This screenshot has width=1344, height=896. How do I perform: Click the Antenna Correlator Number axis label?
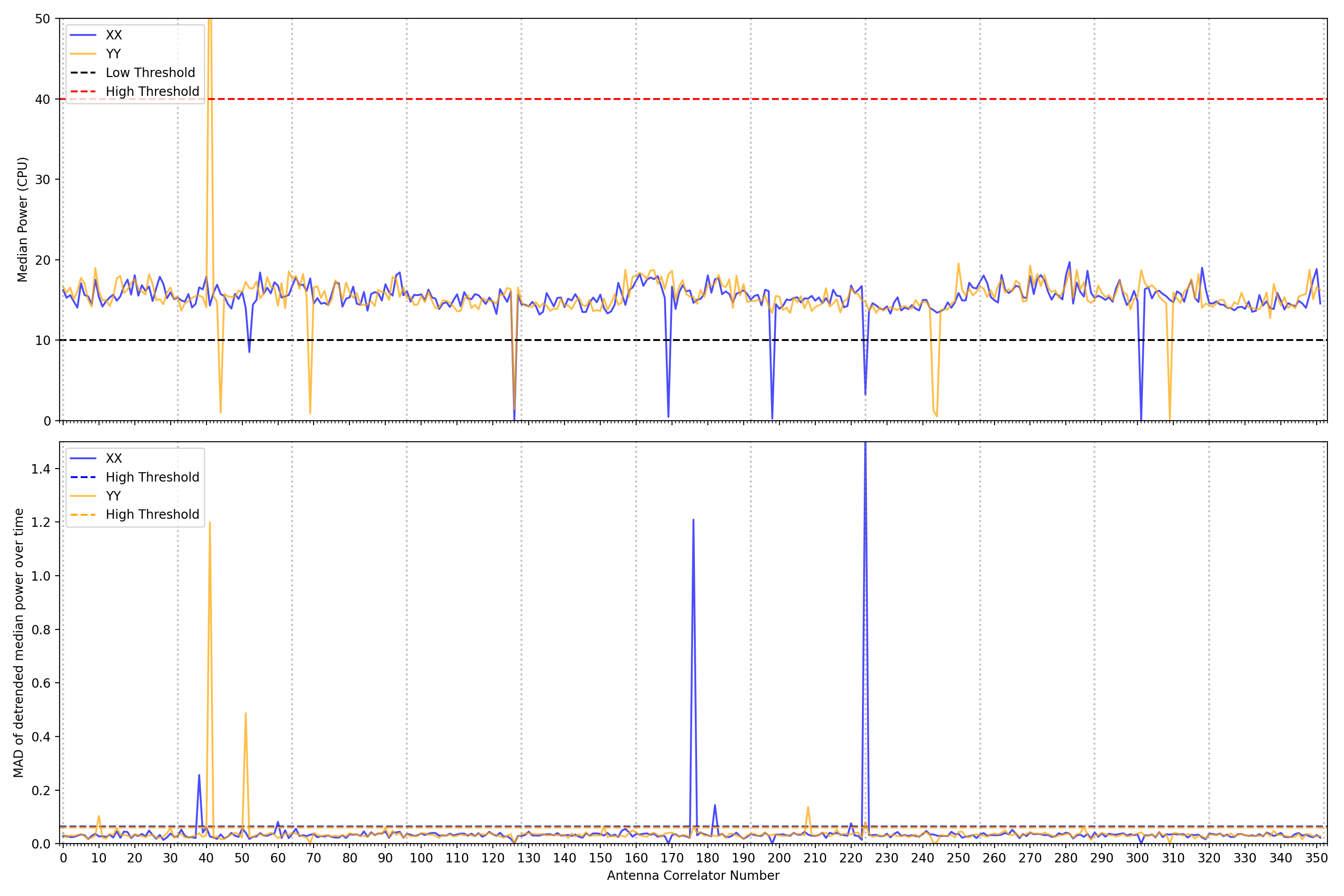pyautogui.click(x=693, y=875)
